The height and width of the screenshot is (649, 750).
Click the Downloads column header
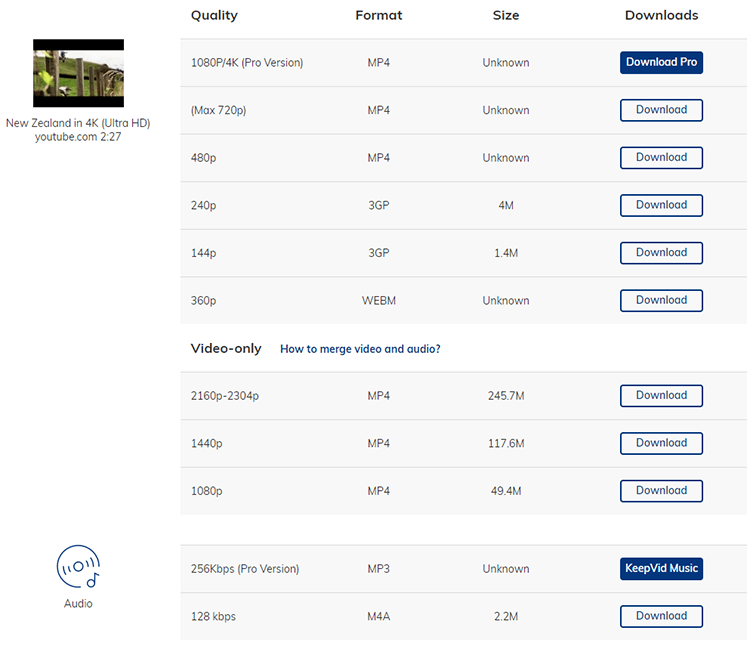tap(662, 15)
